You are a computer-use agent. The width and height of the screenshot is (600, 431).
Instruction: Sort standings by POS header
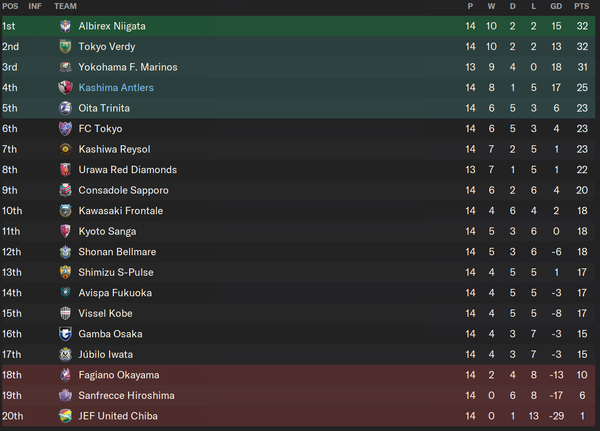(10, 7)
